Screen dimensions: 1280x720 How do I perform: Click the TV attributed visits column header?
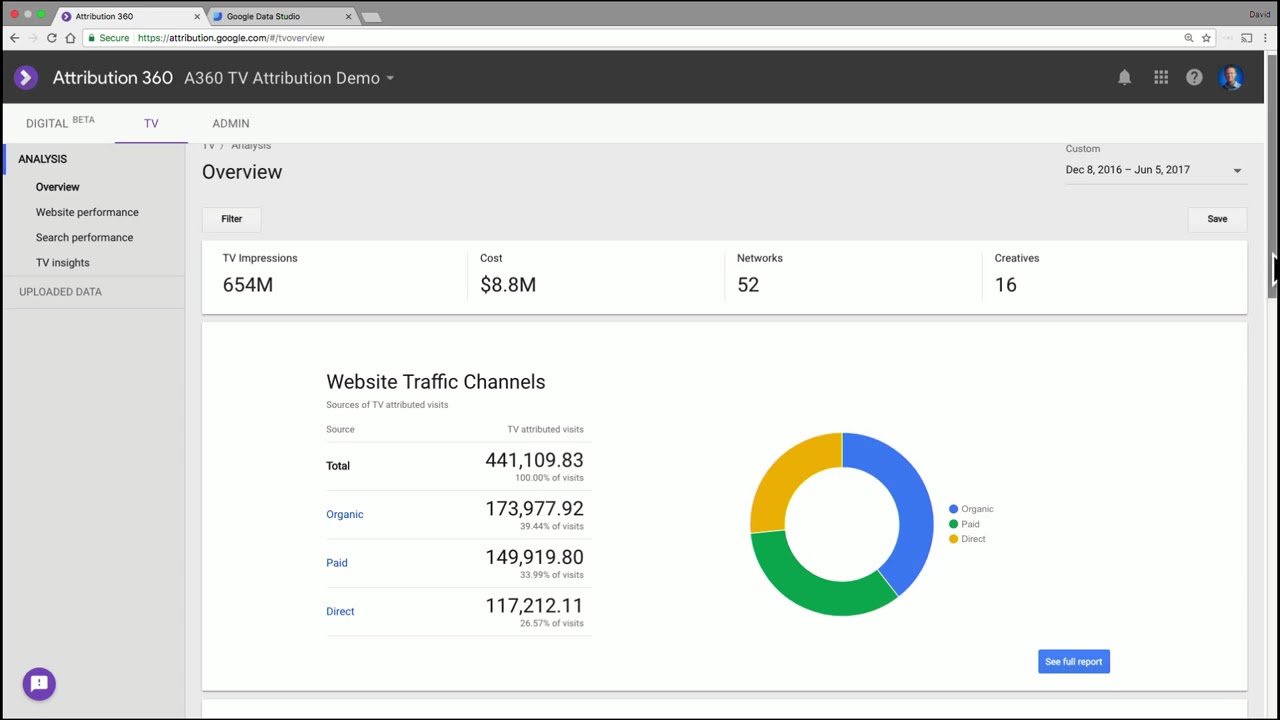(545, 430)
